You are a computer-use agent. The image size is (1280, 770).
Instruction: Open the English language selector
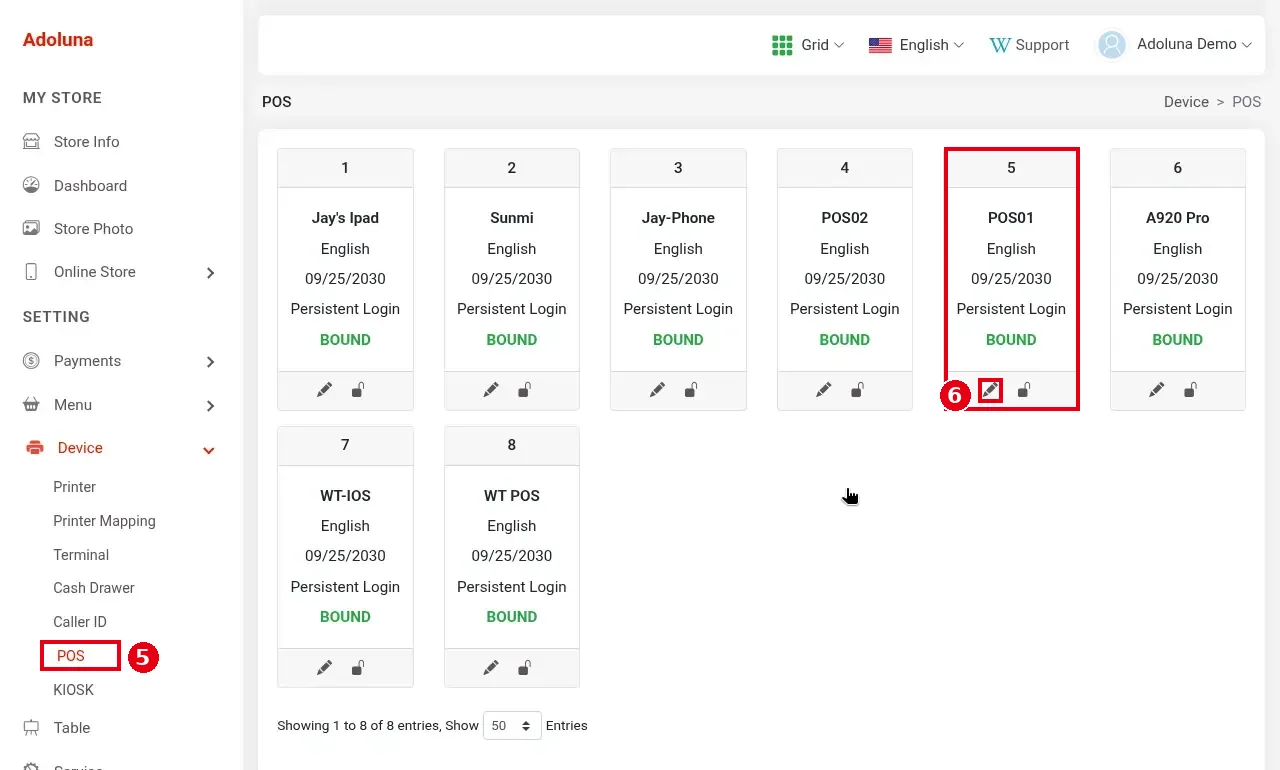point(916,45)
